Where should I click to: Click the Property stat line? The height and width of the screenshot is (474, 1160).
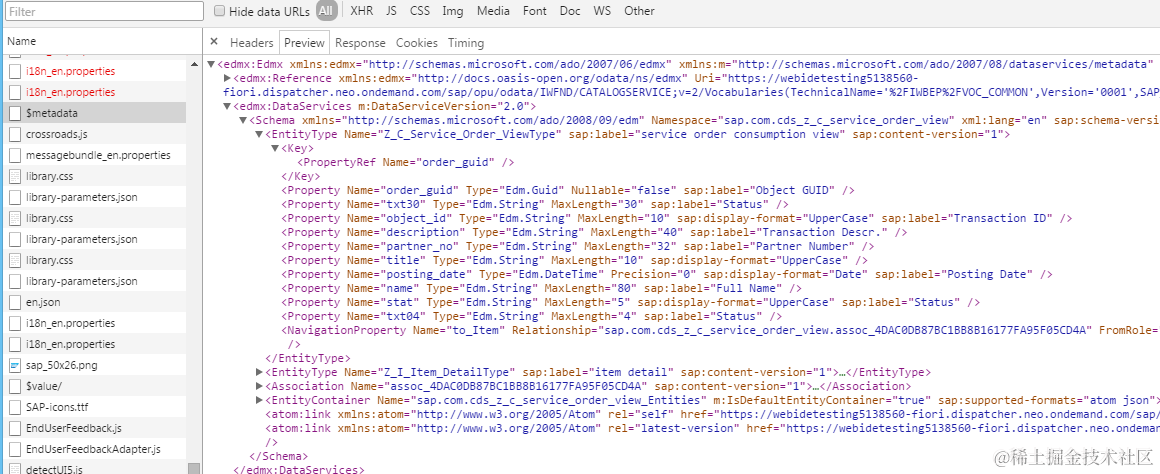[631, 302]
